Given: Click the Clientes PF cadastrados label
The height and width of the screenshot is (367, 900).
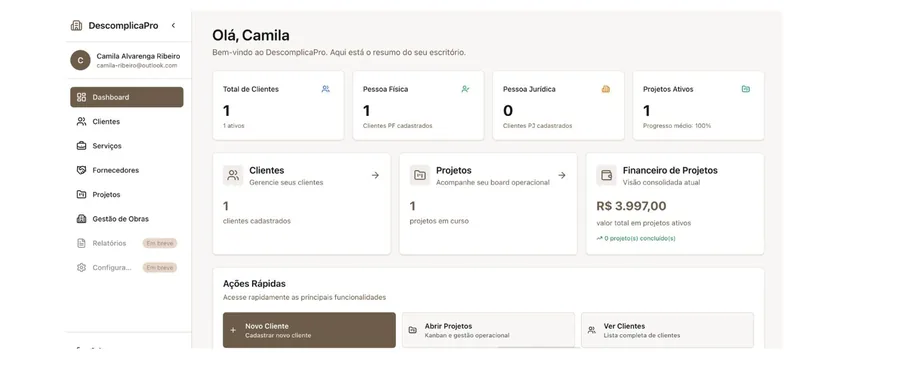Looking at the screenshot, I should tap(398, 126).
